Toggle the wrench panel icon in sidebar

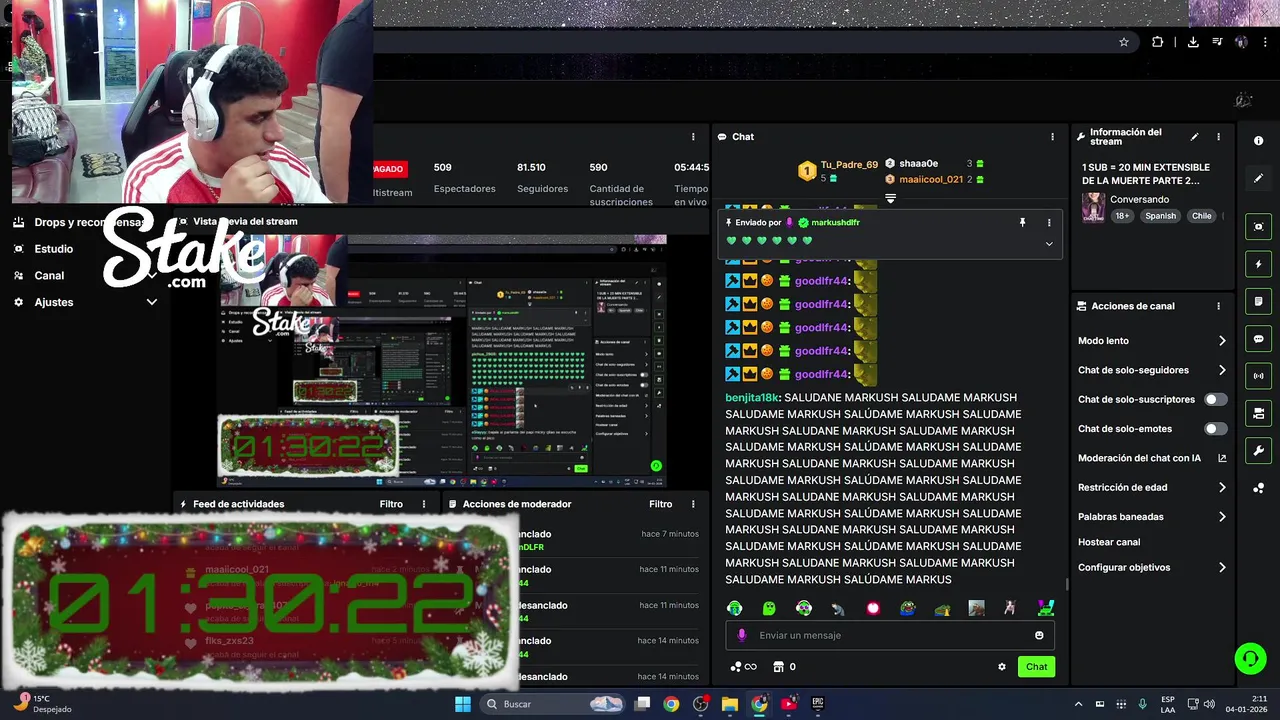click(1258, 450)
